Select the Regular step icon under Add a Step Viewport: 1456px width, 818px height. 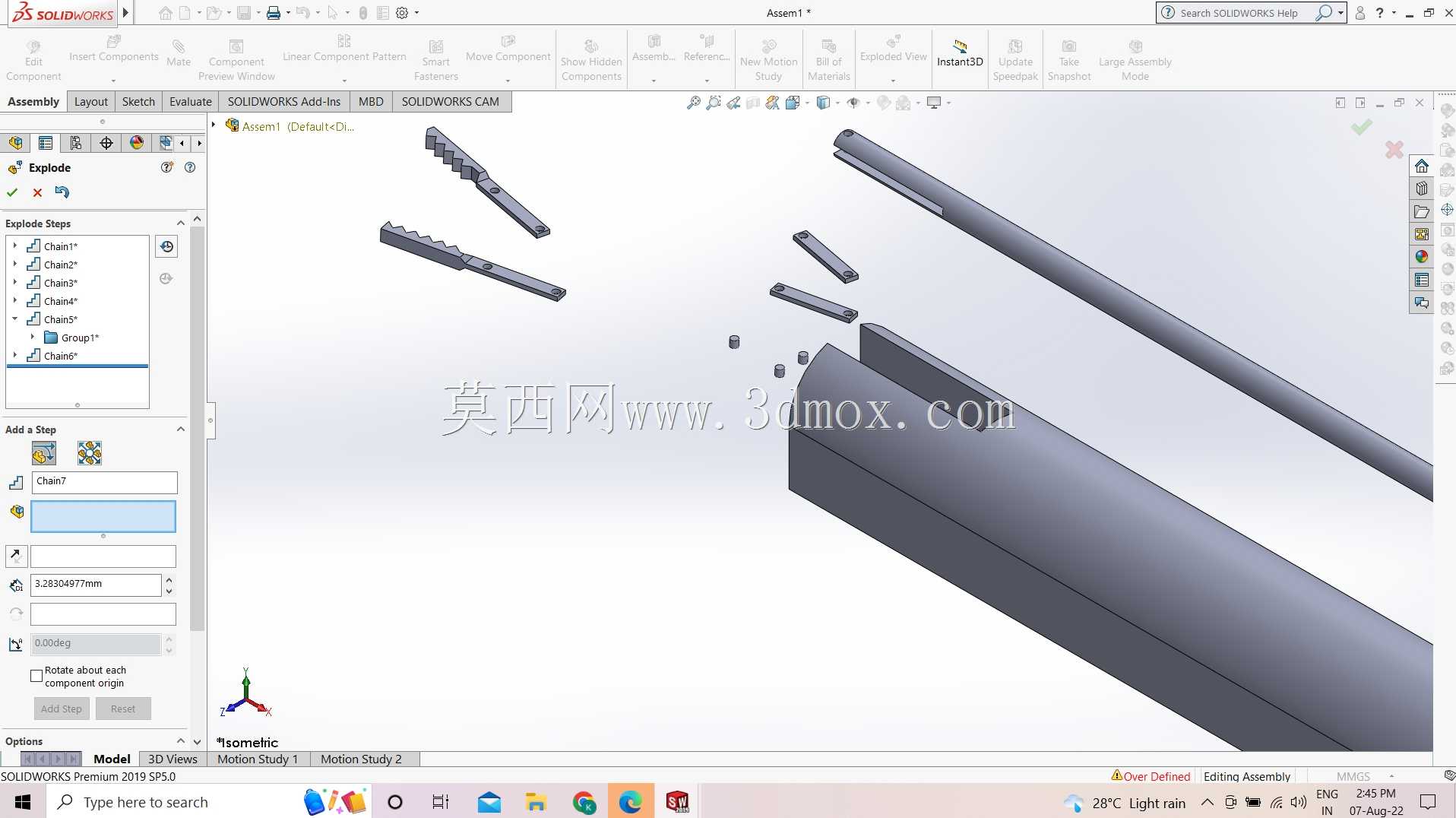click(44, 454)
